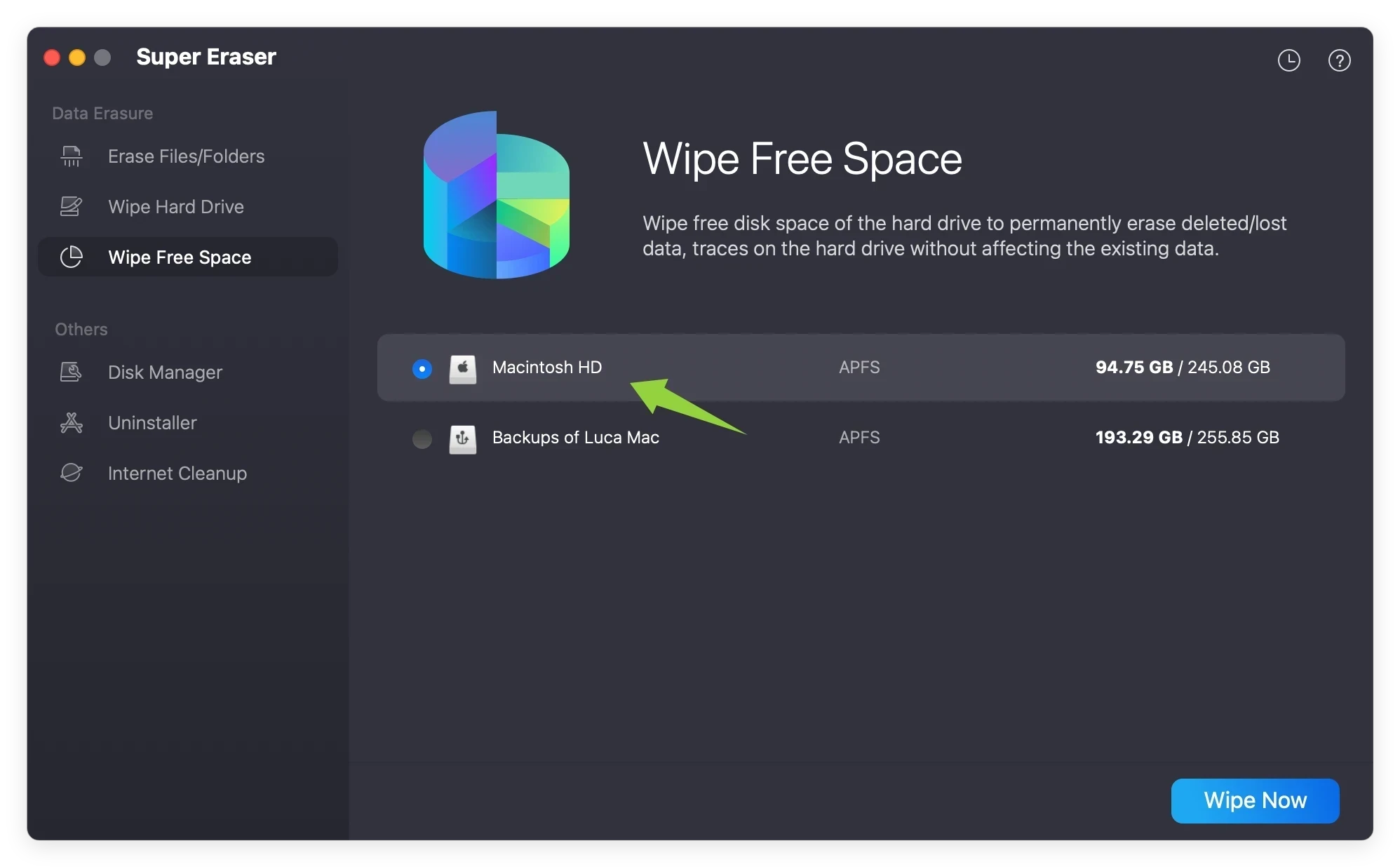Click the Super Eraser window title

tap(206, 57)
